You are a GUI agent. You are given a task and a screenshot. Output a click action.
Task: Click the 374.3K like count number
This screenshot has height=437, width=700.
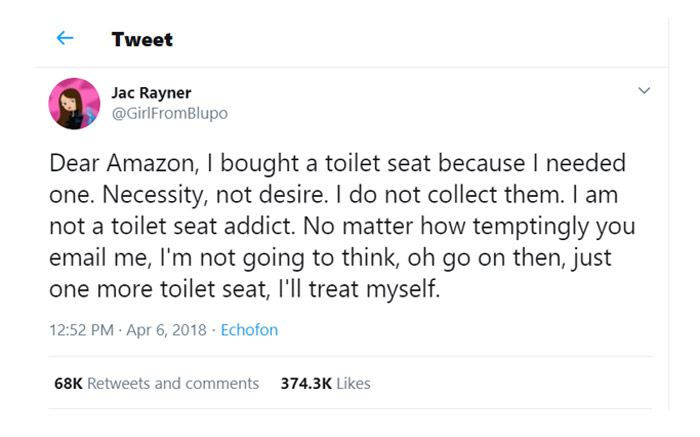point(306,383)
